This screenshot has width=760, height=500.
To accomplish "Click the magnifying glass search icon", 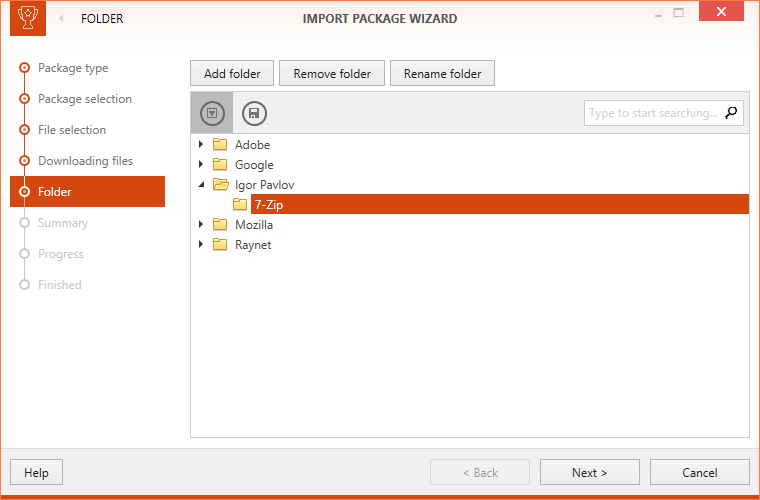I will [731, 112].
